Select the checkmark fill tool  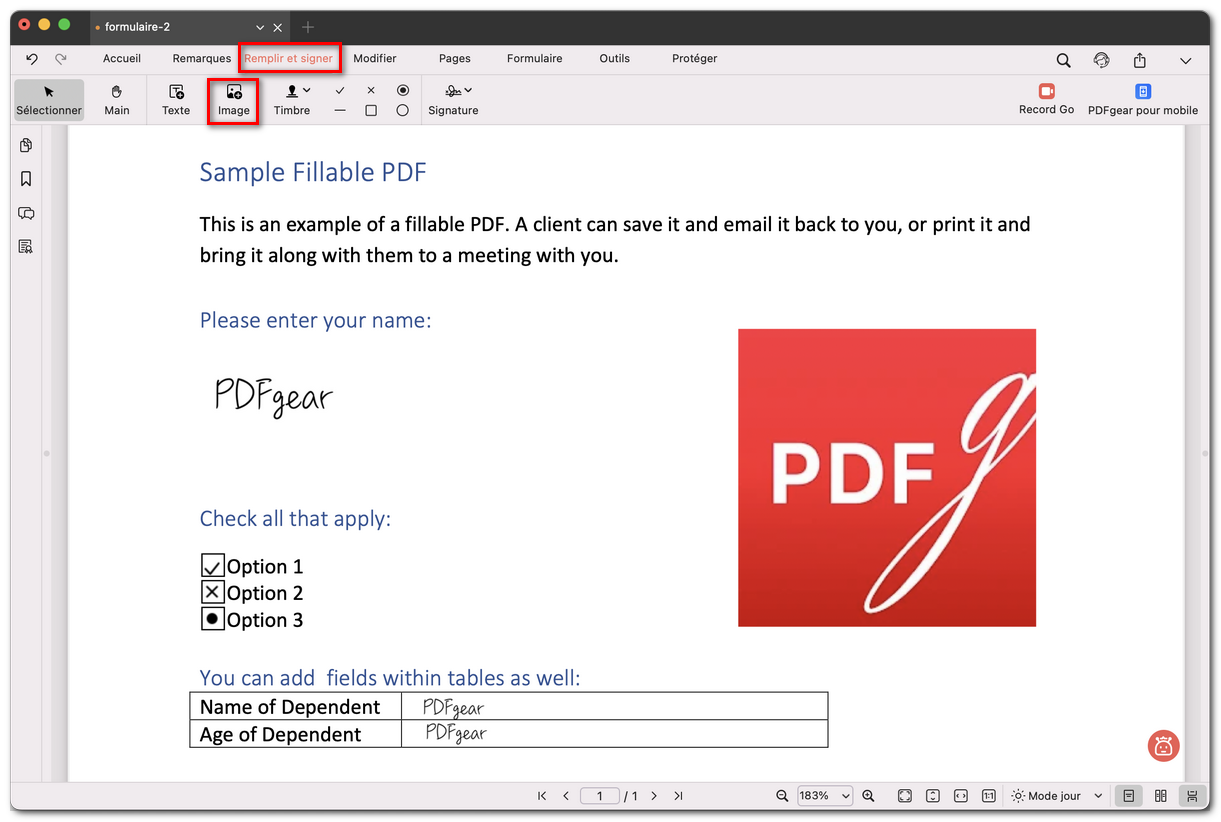tap(340, 91)
